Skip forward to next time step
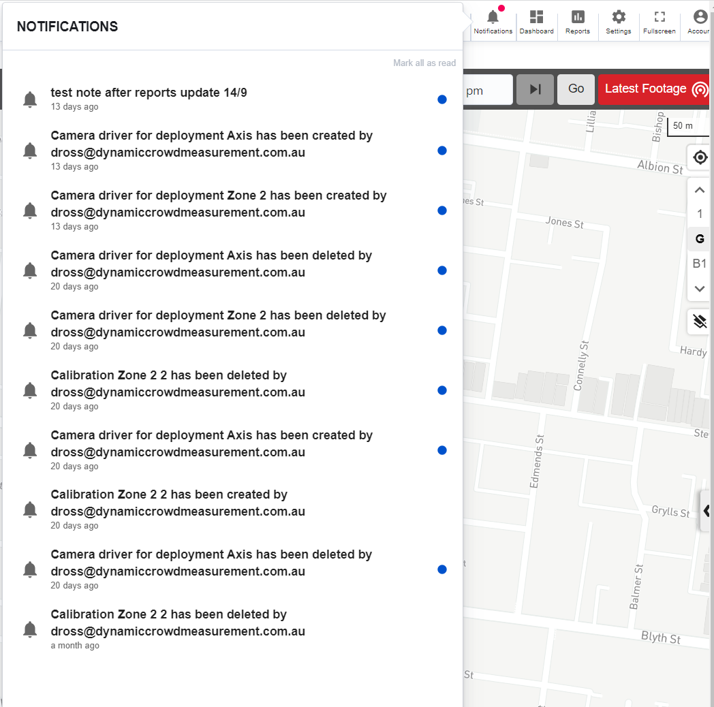 (535, 89)
